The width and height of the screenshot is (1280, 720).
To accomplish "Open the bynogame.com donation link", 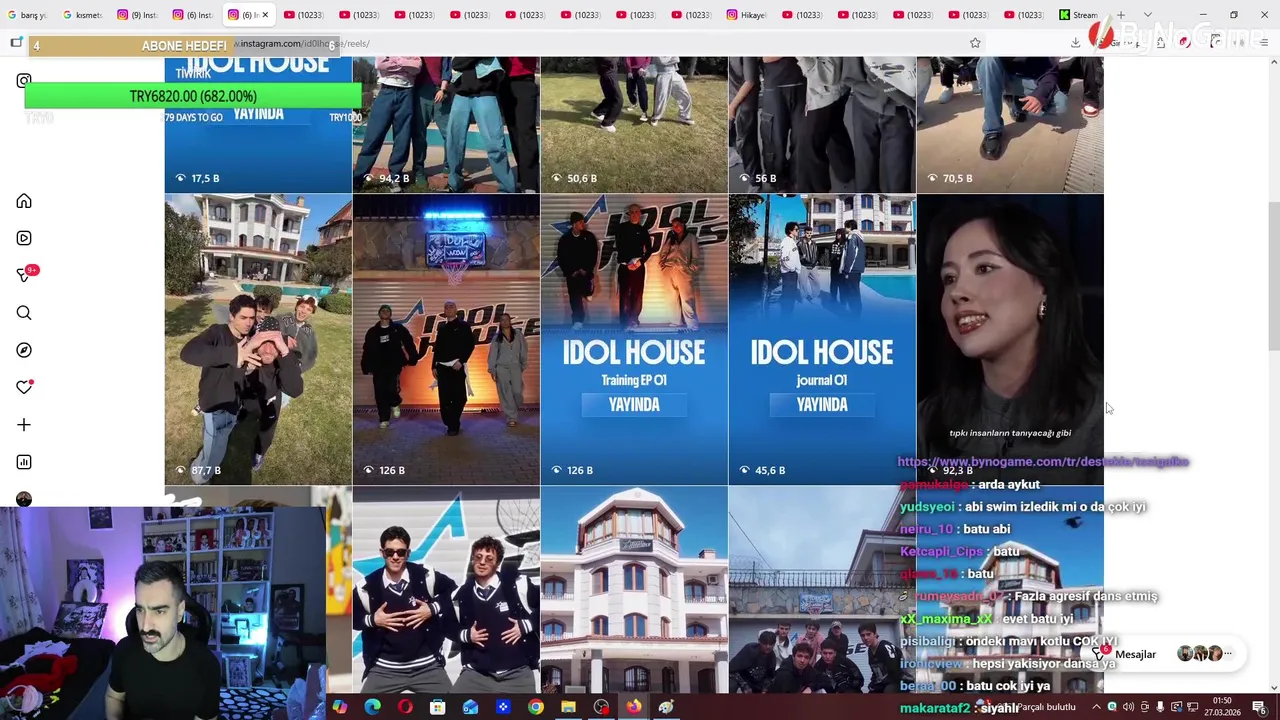I will (x=1043, y=461).
